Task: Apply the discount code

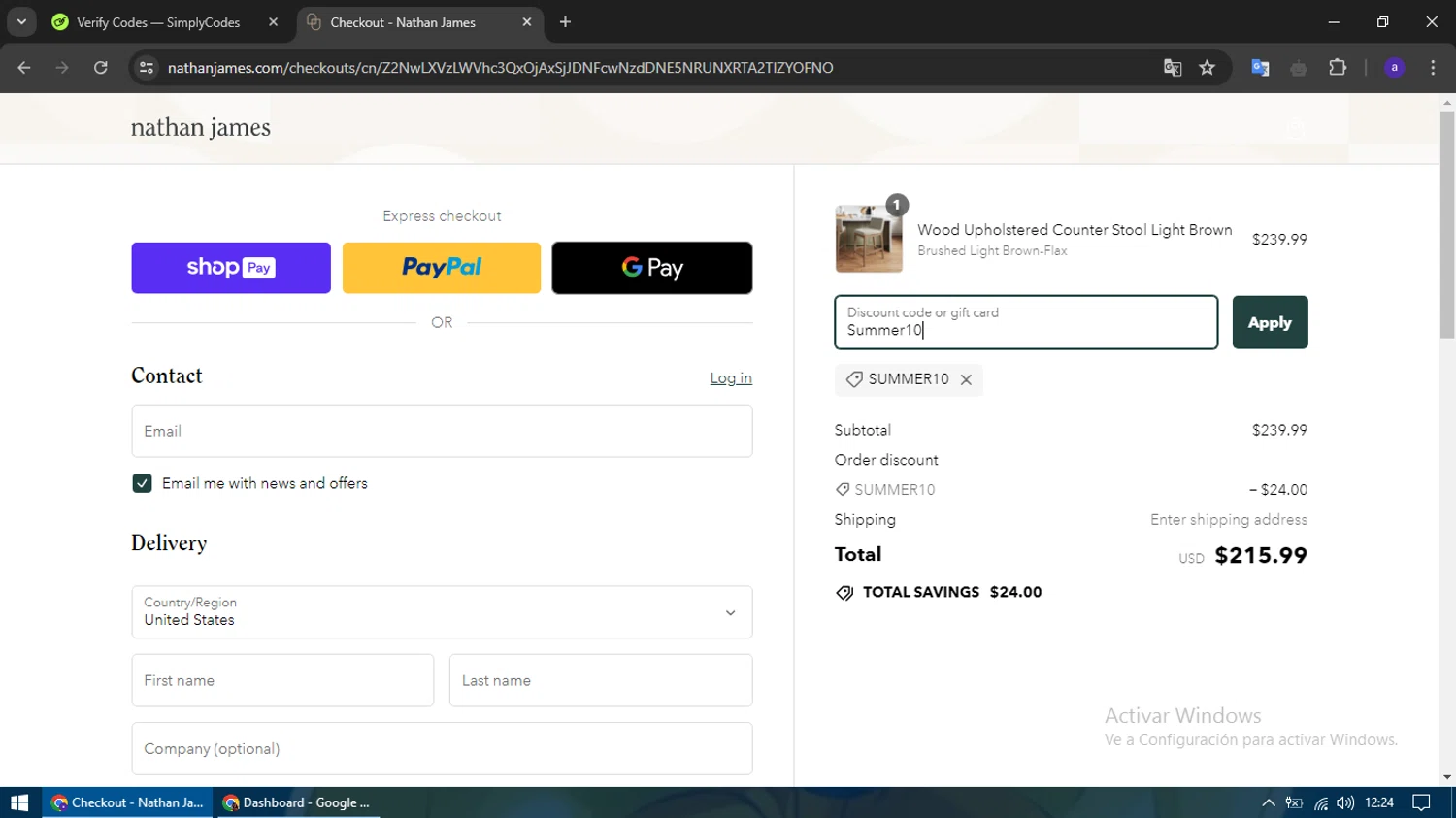Action: (1270, 322)
